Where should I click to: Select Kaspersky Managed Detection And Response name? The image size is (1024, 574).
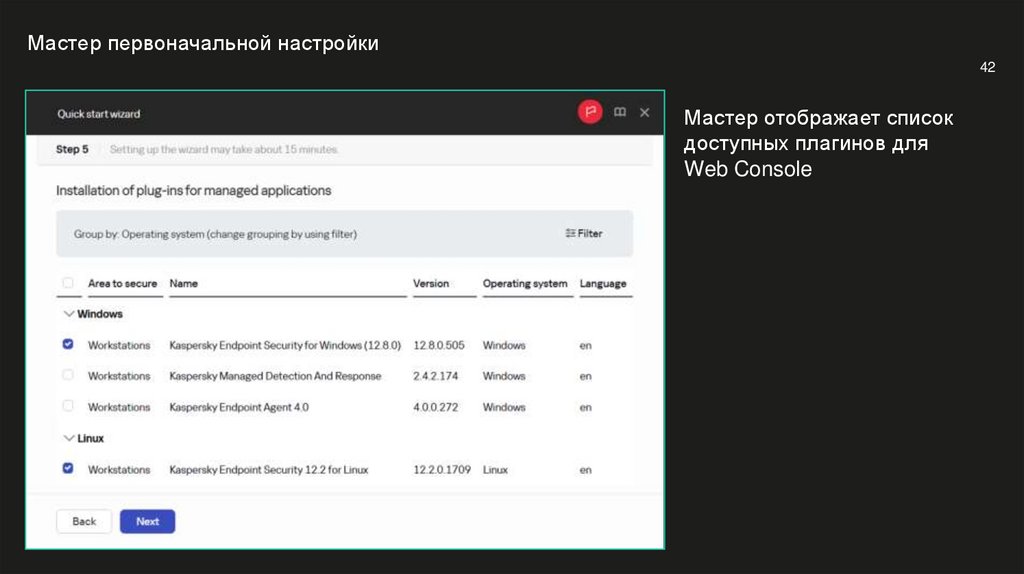[x=275, y=376]
